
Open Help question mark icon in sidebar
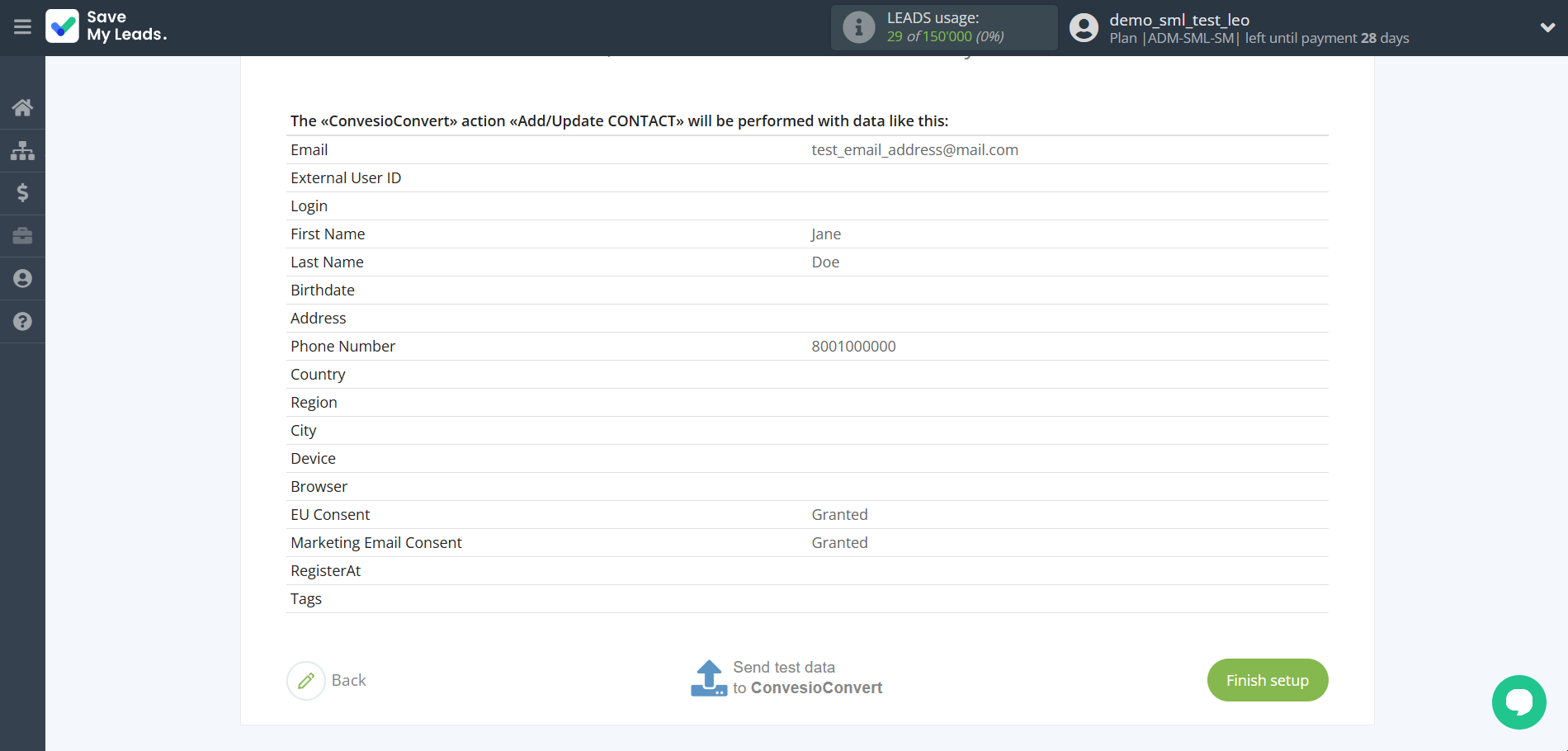pos(22,322)
